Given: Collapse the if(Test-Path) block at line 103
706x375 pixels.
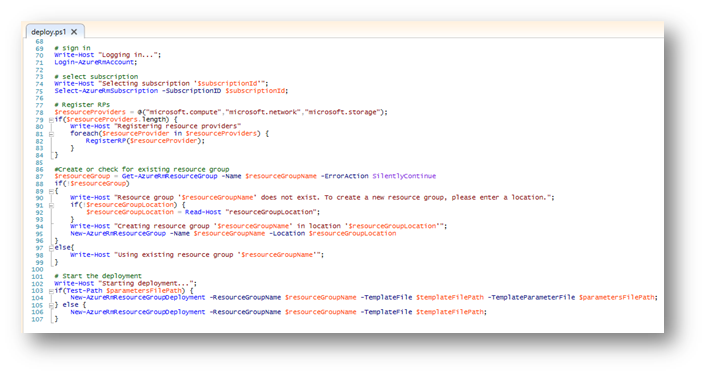Looking at the screenshot, I should coord(51,291).
